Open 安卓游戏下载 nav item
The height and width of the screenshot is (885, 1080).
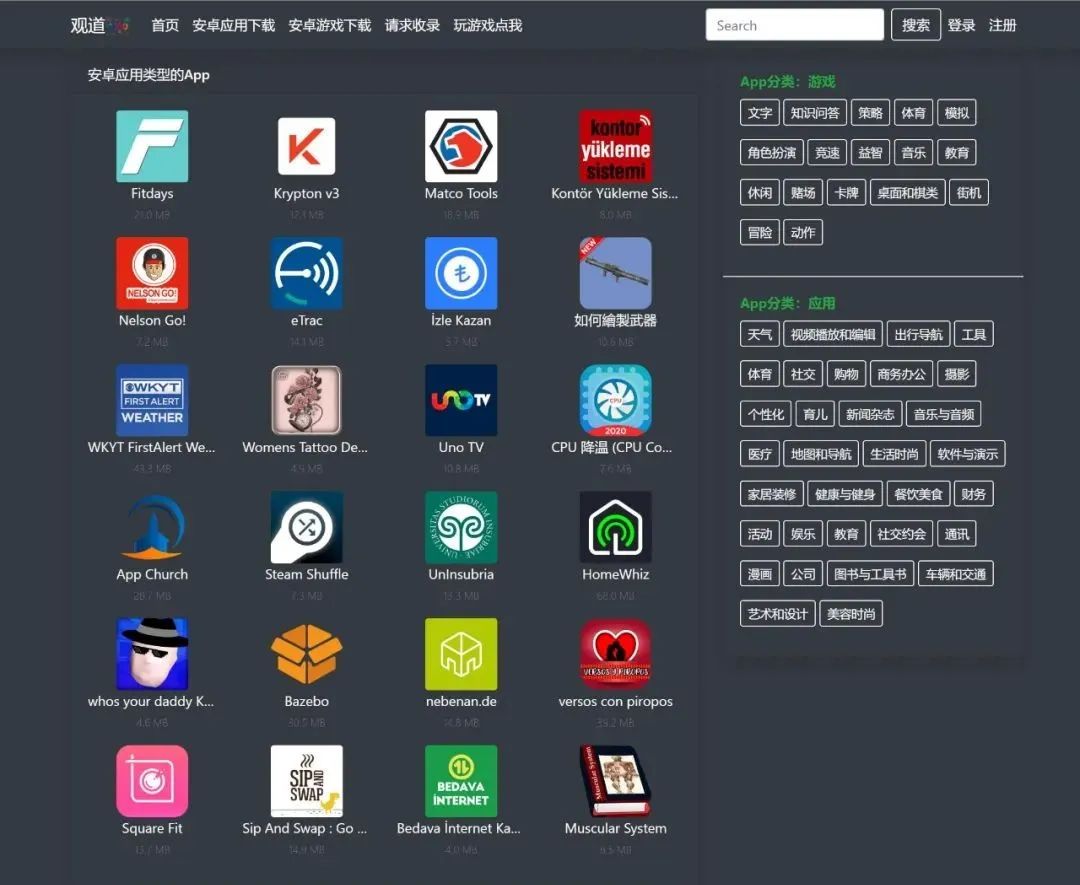coord(329,25)
